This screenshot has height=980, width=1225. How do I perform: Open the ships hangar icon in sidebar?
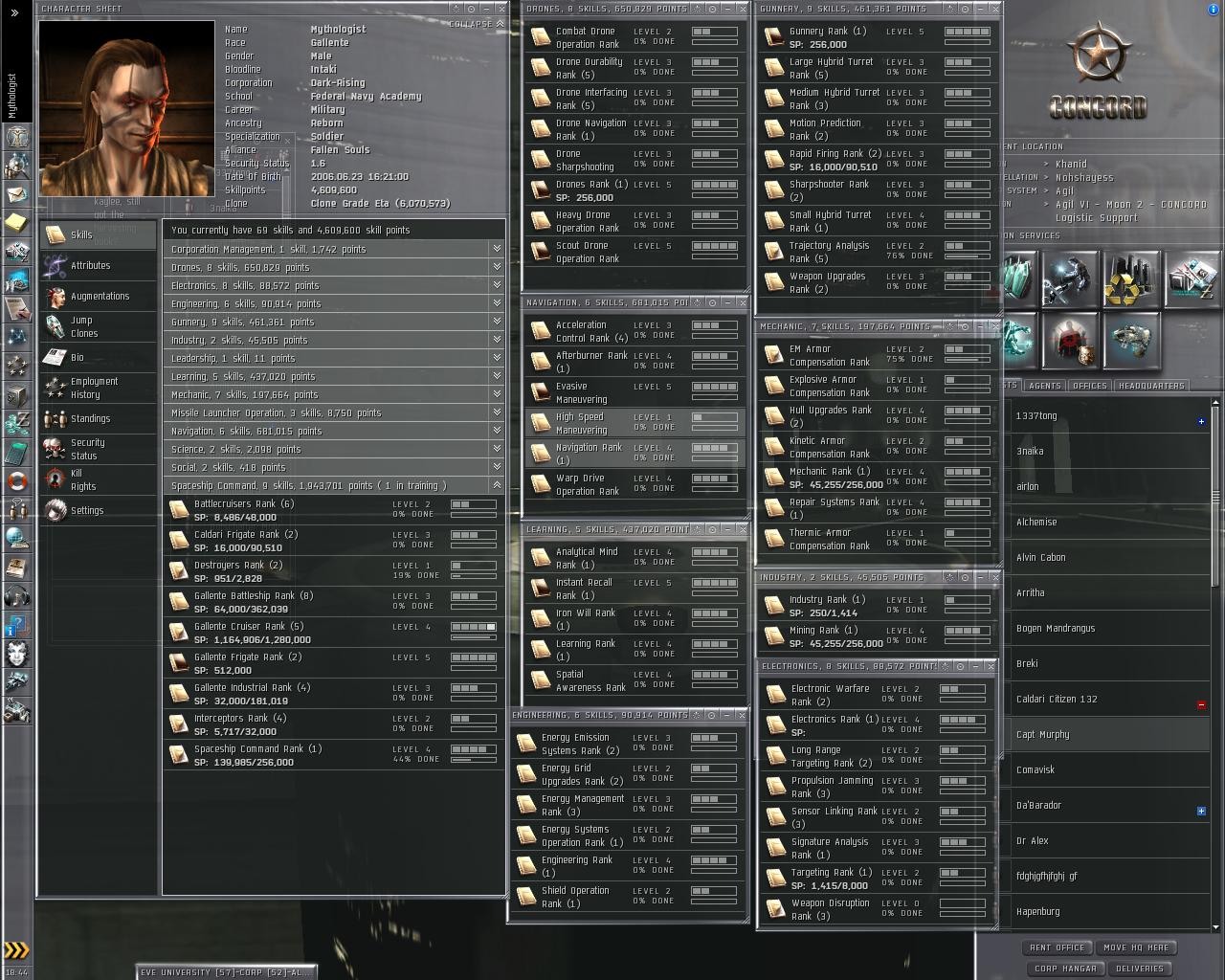[x=16, y=683]
